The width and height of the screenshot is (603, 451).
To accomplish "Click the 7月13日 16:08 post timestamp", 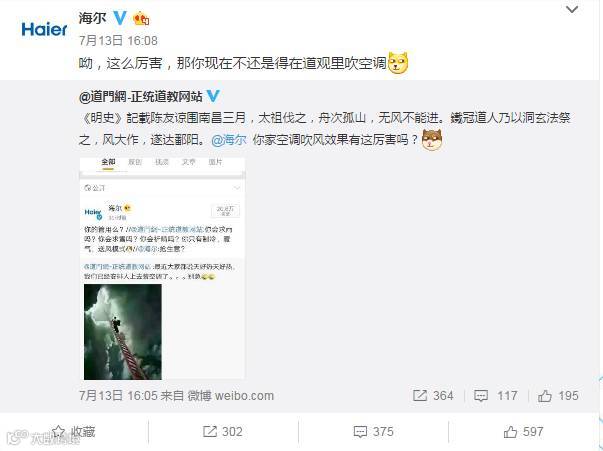I will tap(118, 40).
